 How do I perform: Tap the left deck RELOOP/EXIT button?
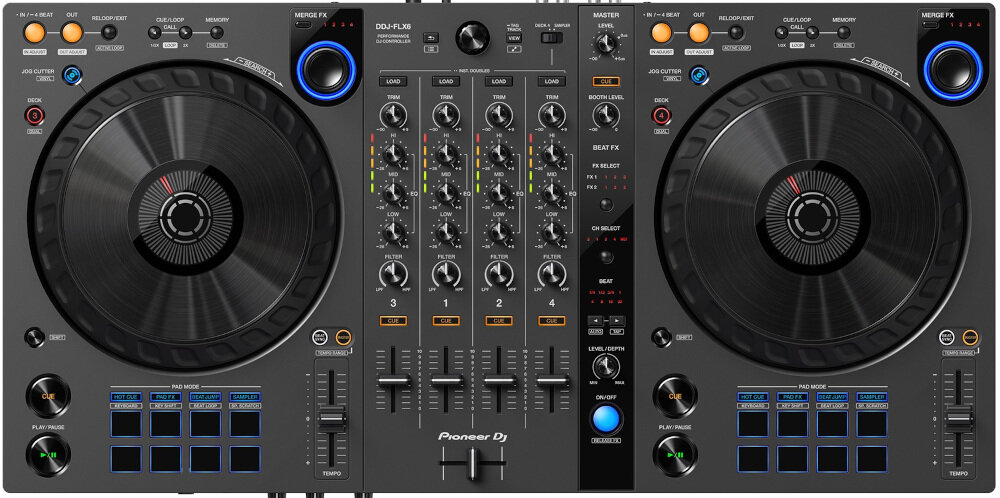pos(110,32)
